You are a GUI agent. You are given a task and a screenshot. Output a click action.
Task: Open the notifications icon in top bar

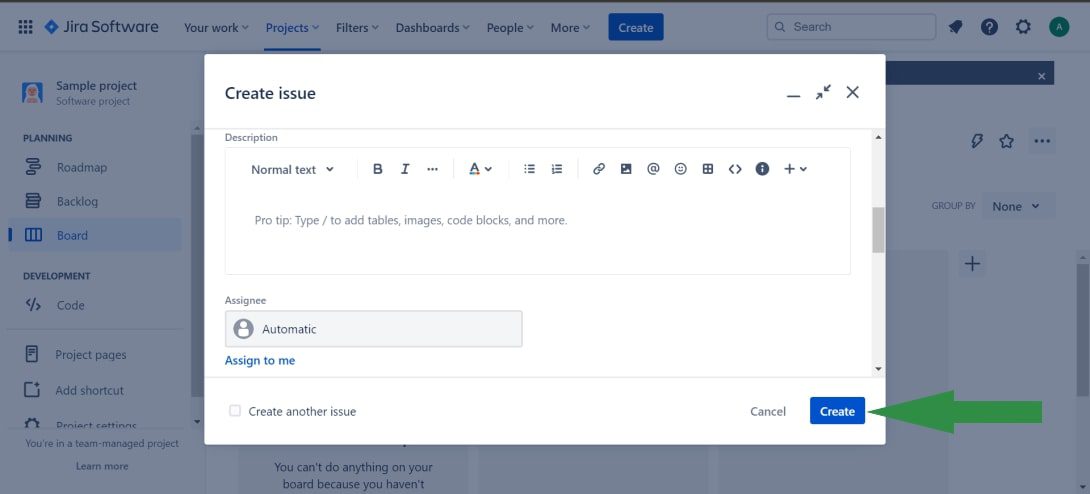coord(956,27)
